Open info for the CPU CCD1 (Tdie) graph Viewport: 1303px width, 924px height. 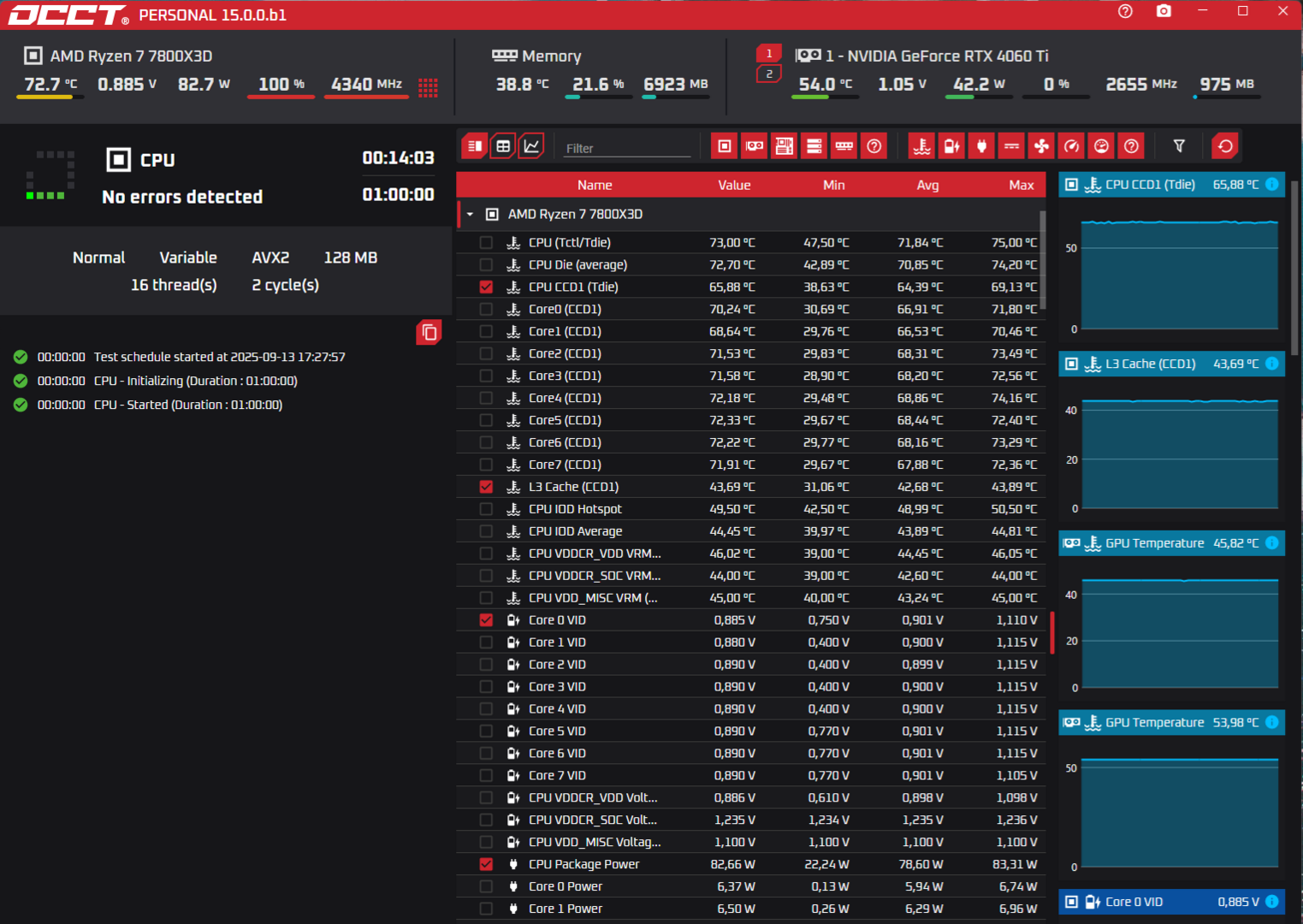click(1272, 184)
